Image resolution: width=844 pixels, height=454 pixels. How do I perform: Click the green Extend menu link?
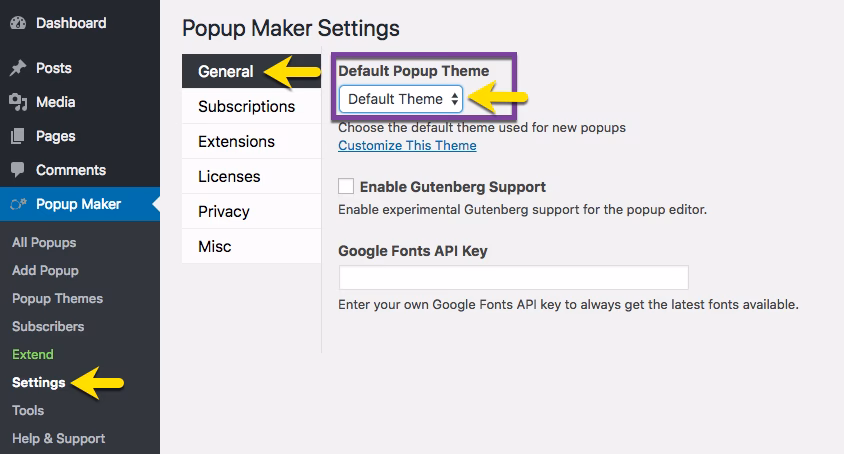33,354
